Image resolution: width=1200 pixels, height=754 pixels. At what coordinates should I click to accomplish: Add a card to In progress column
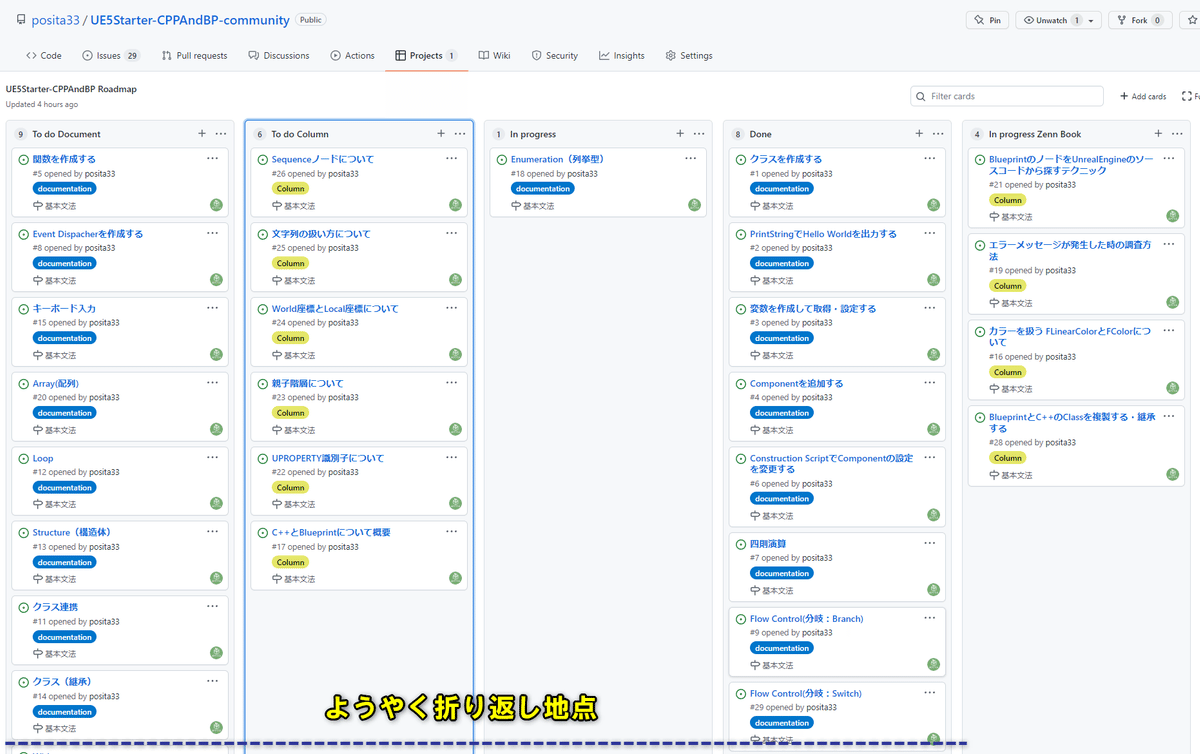(680, 134)
